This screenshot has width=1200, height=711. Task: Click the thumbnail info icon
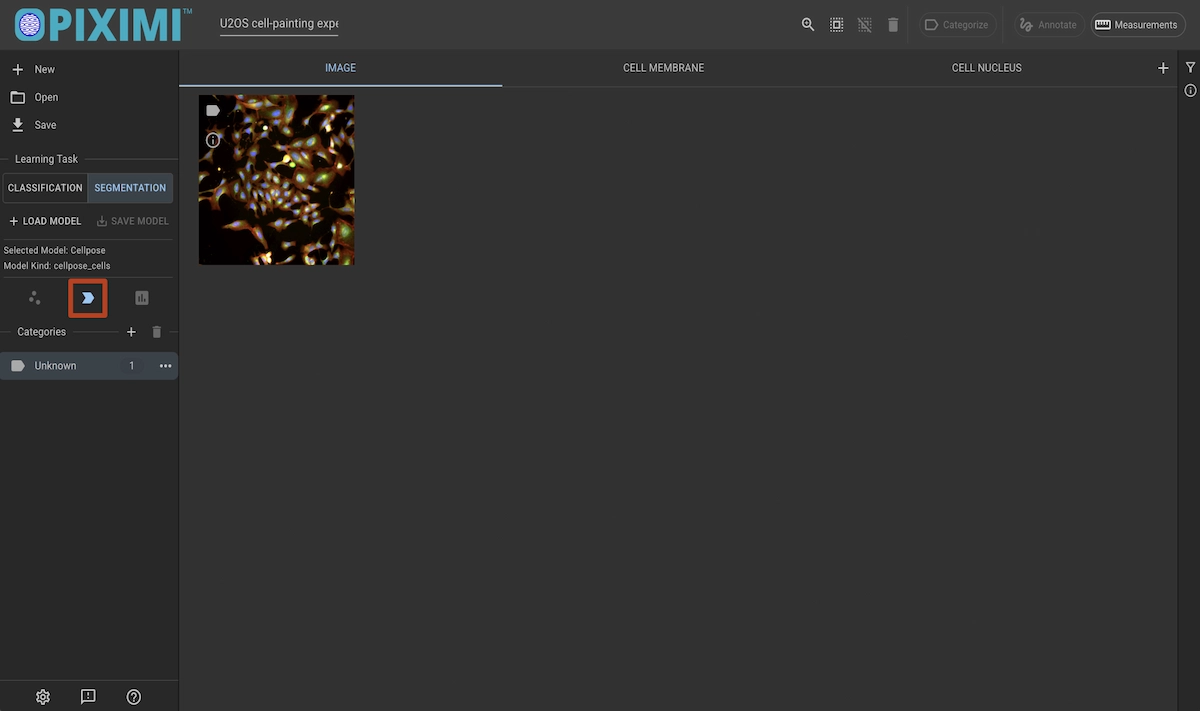[213, 140]
